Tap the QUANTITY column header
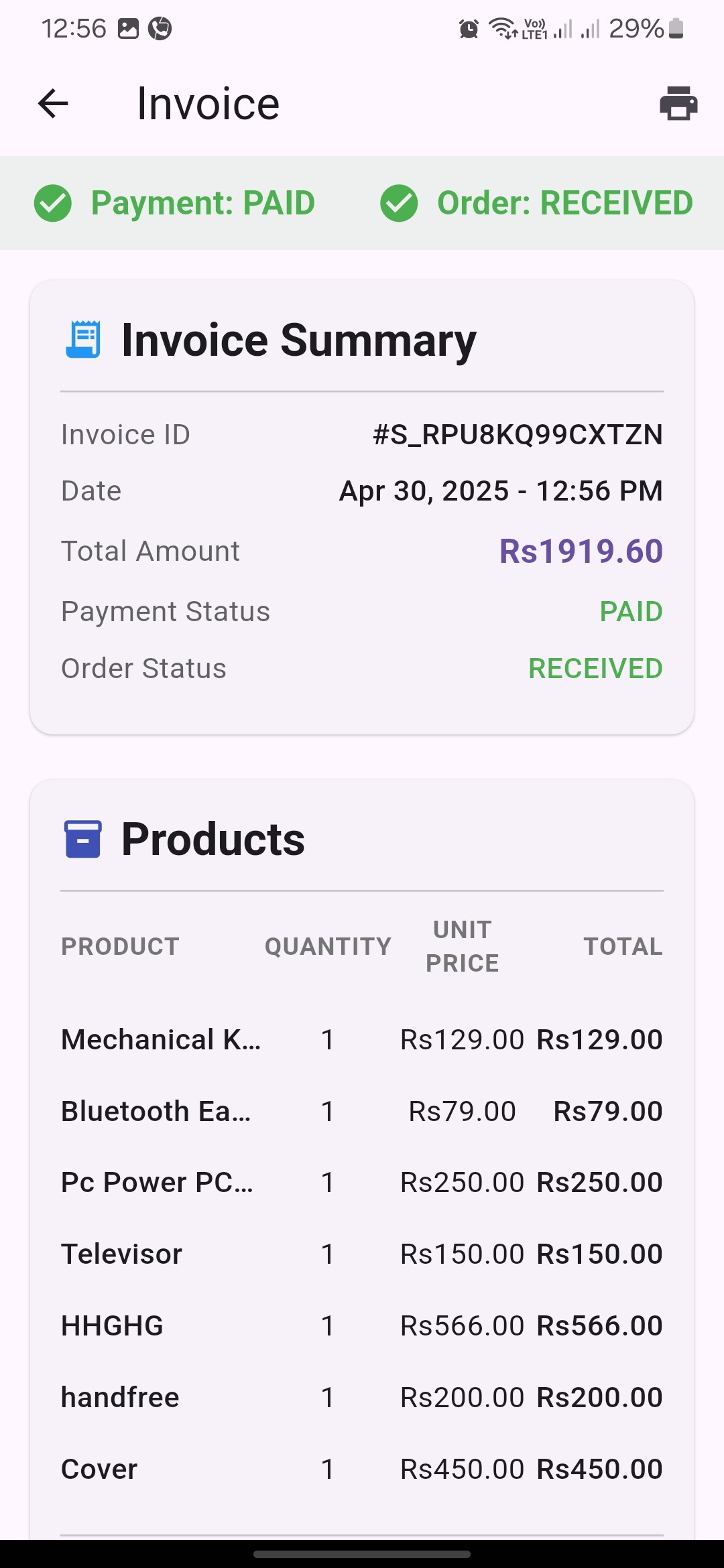Viewport: 724px width, 1568px height. tap(328, 947)
